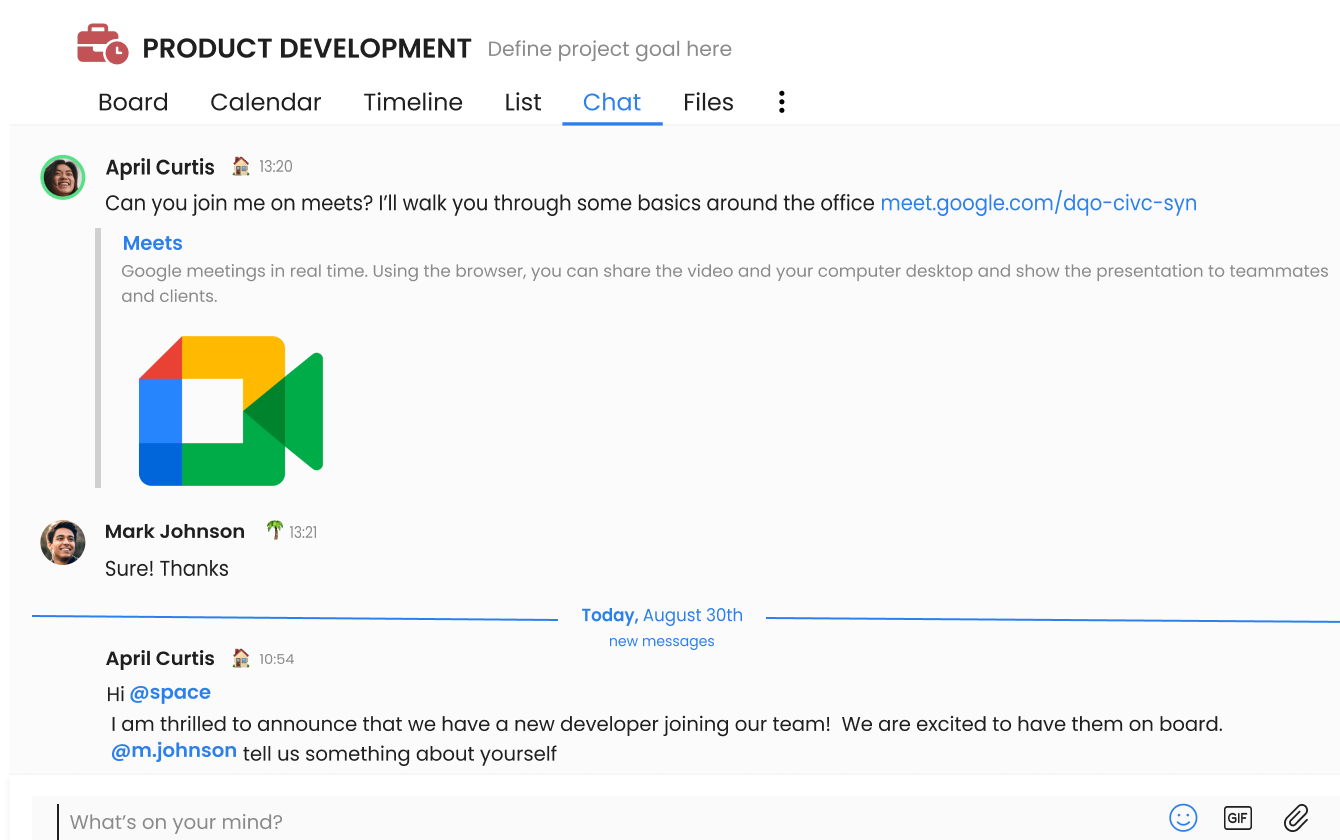This screenshot has width=1340, height=840.
Task: Click the 'Today, August 30th' date separator label
Action: [662, 615]
